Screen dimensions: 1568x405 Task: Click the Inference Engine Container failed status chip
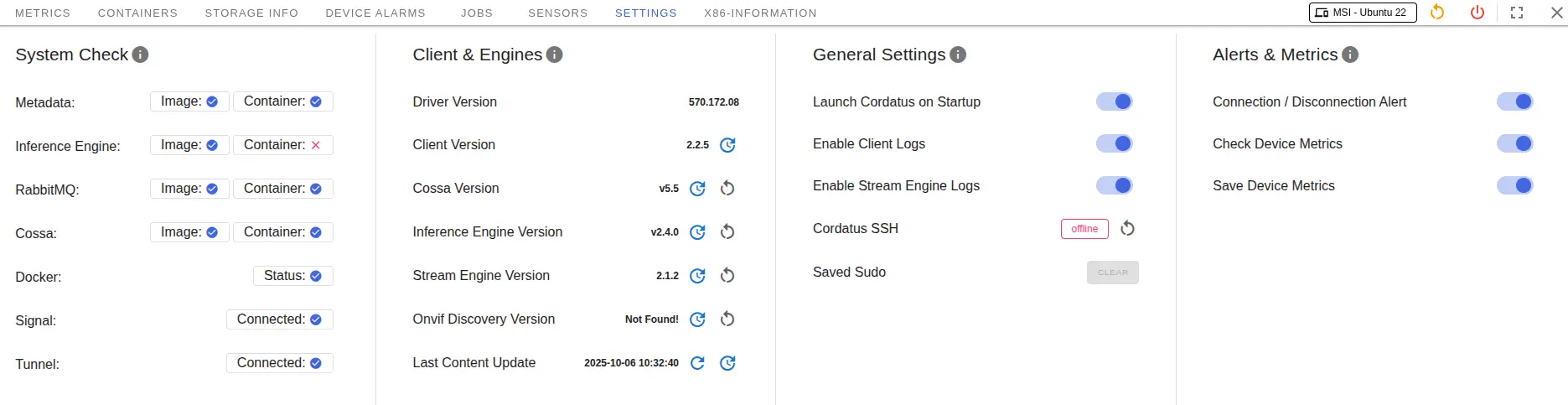(x=282, y=145)
